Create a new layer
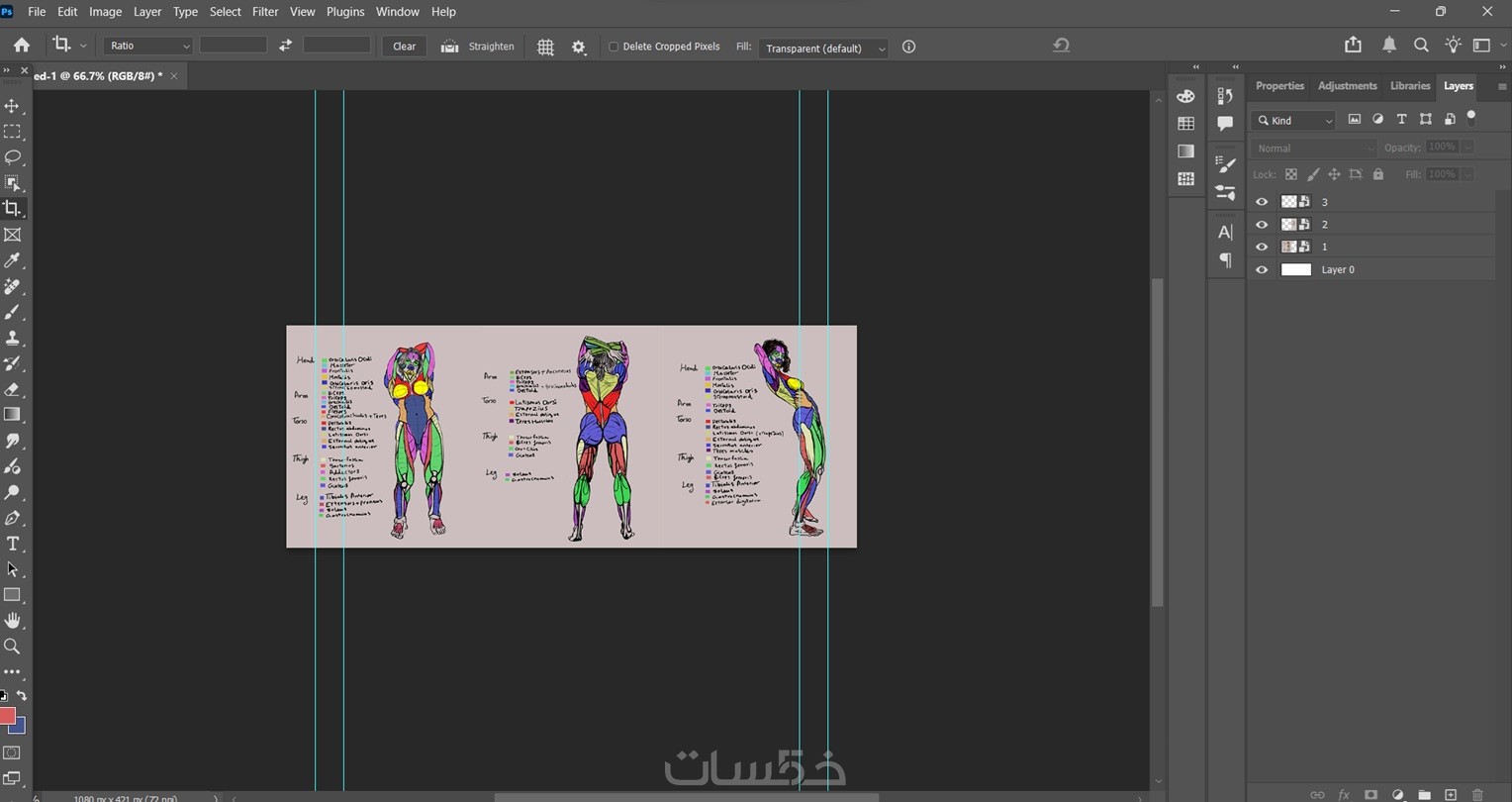 point(1451,794)
